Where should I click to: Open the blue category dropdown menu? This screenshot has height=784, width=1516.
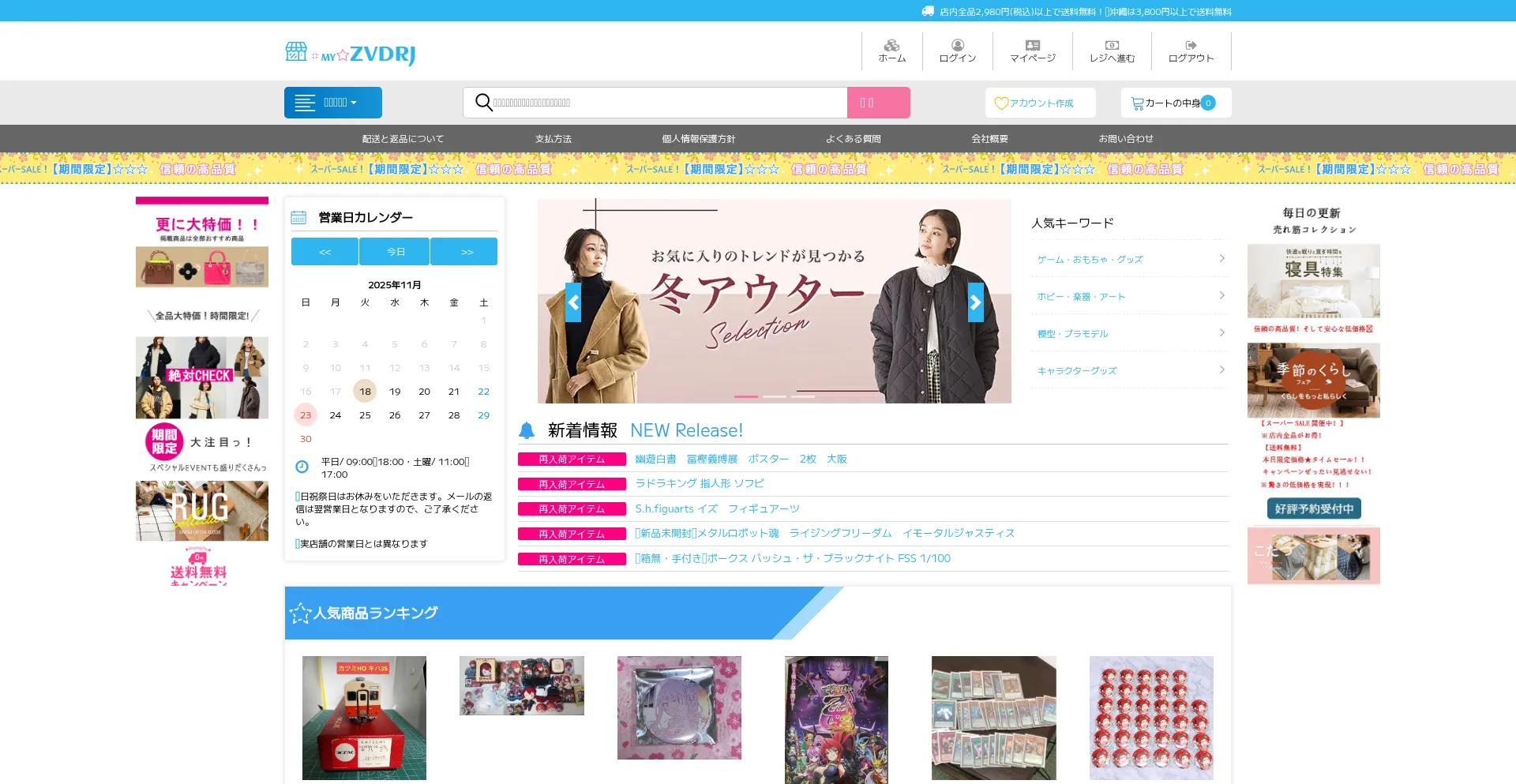coord(333,103)
